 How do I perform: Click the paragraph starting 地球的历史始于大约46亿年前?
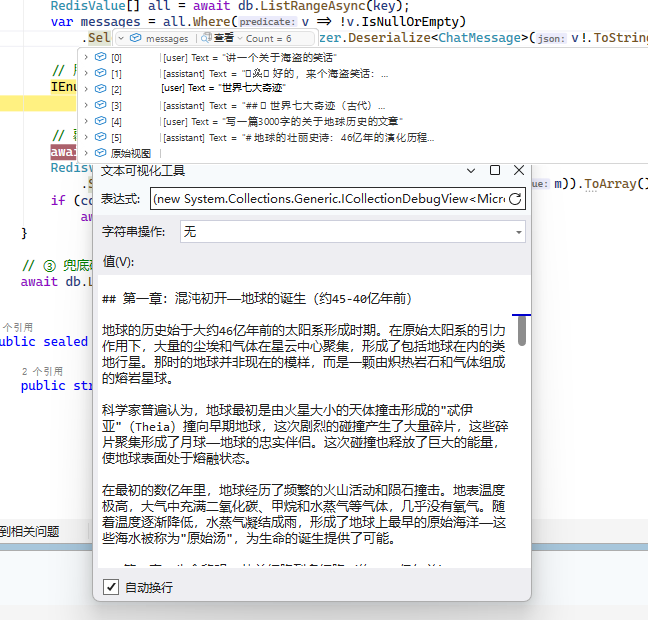pyautogui.click(x=304, y=354)
